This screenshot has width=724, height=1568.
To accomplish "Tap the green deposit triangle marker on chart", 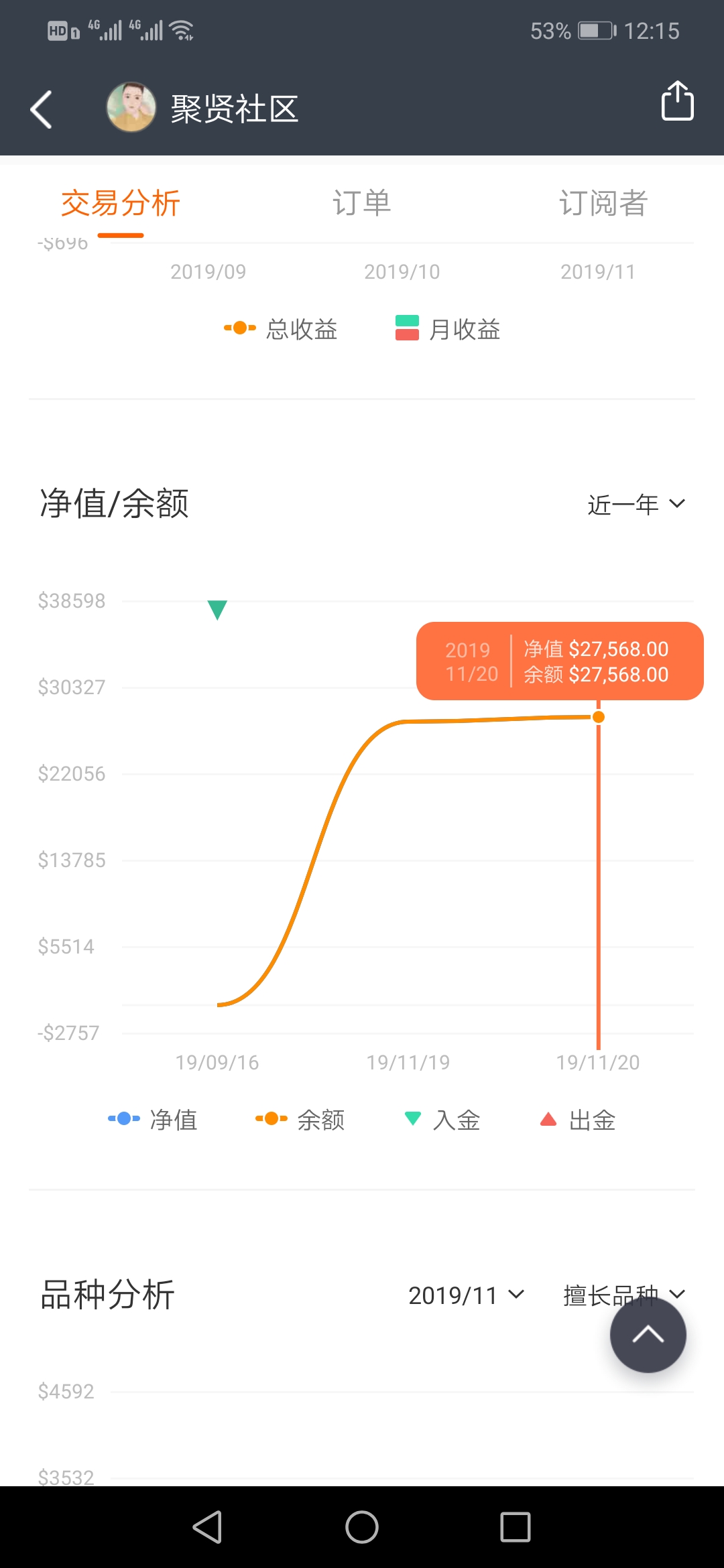I will 217,610.
